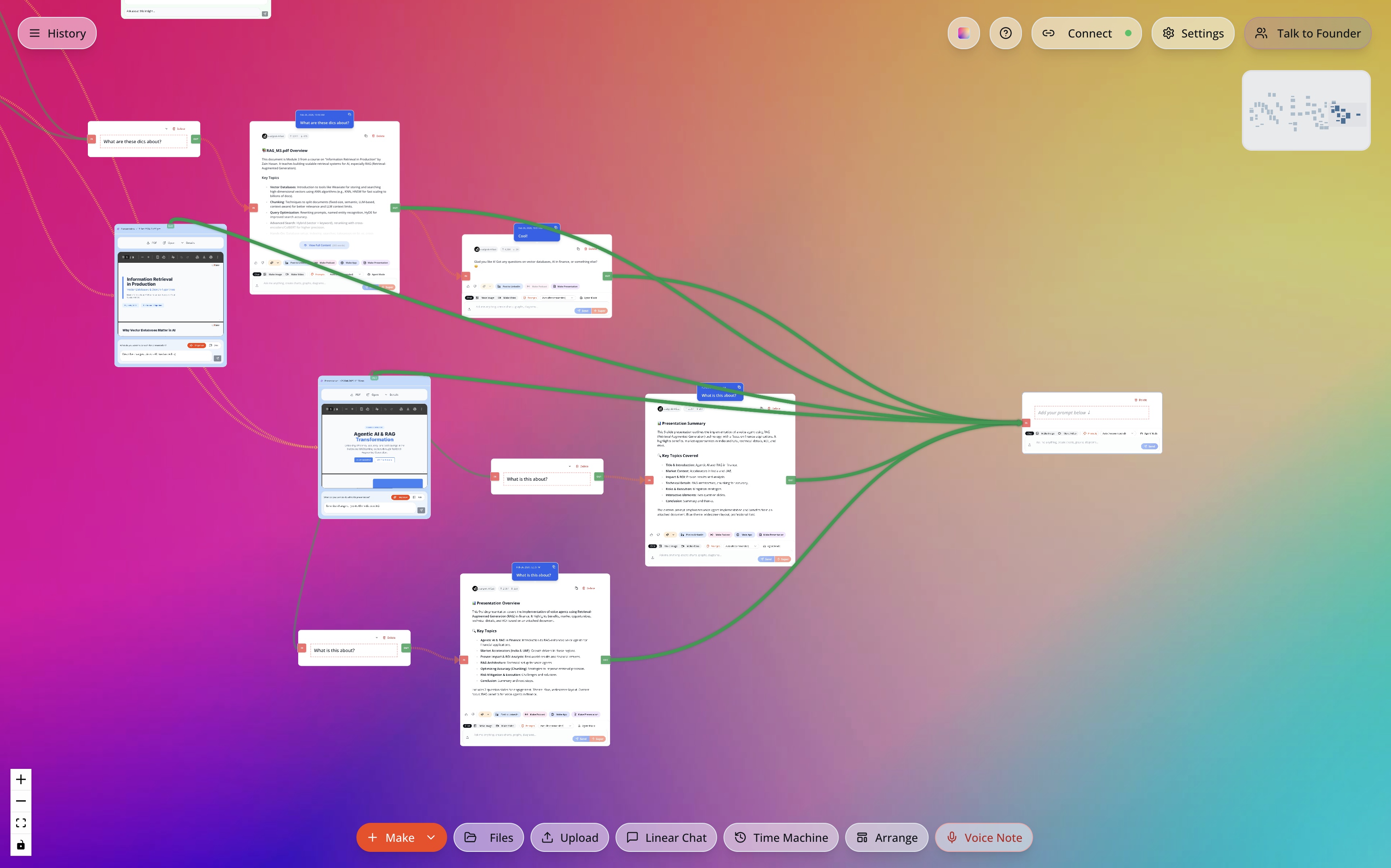This screenshot has height=868, width=1391.
Task: Open the Time Machine history
Action: (x=781, y=837)
